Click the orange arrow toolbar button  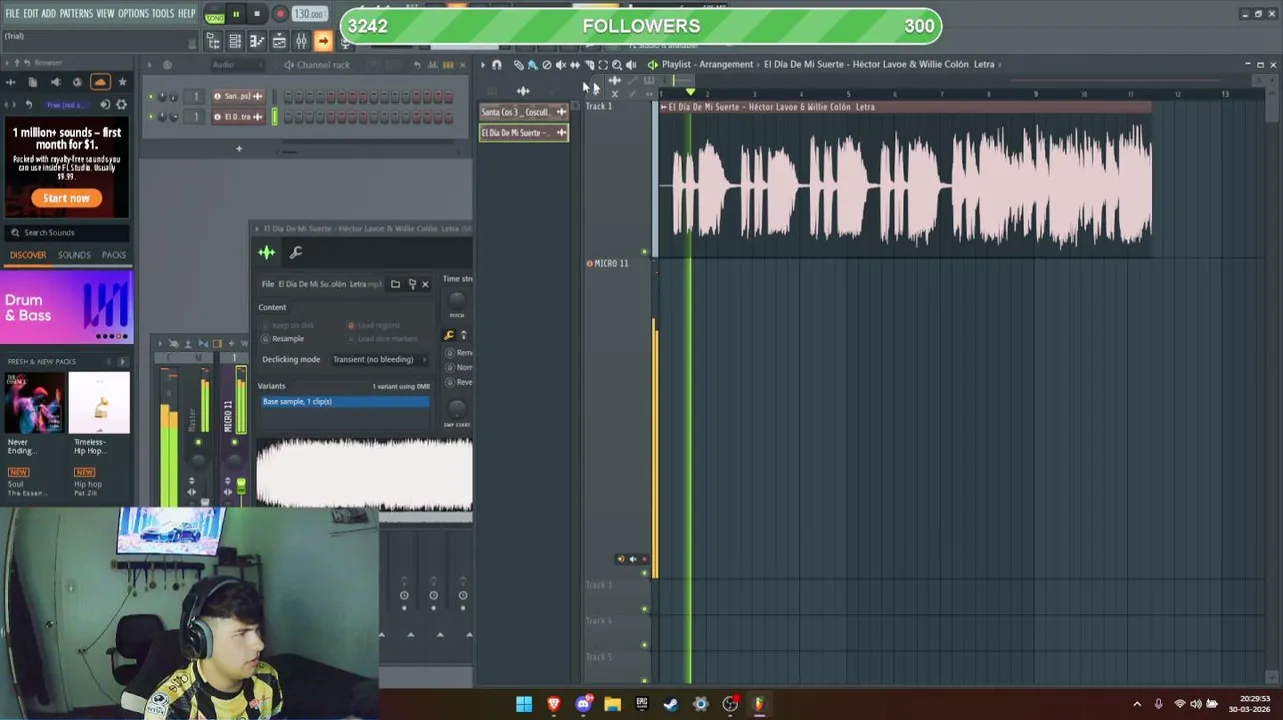(x=323, y=41)
